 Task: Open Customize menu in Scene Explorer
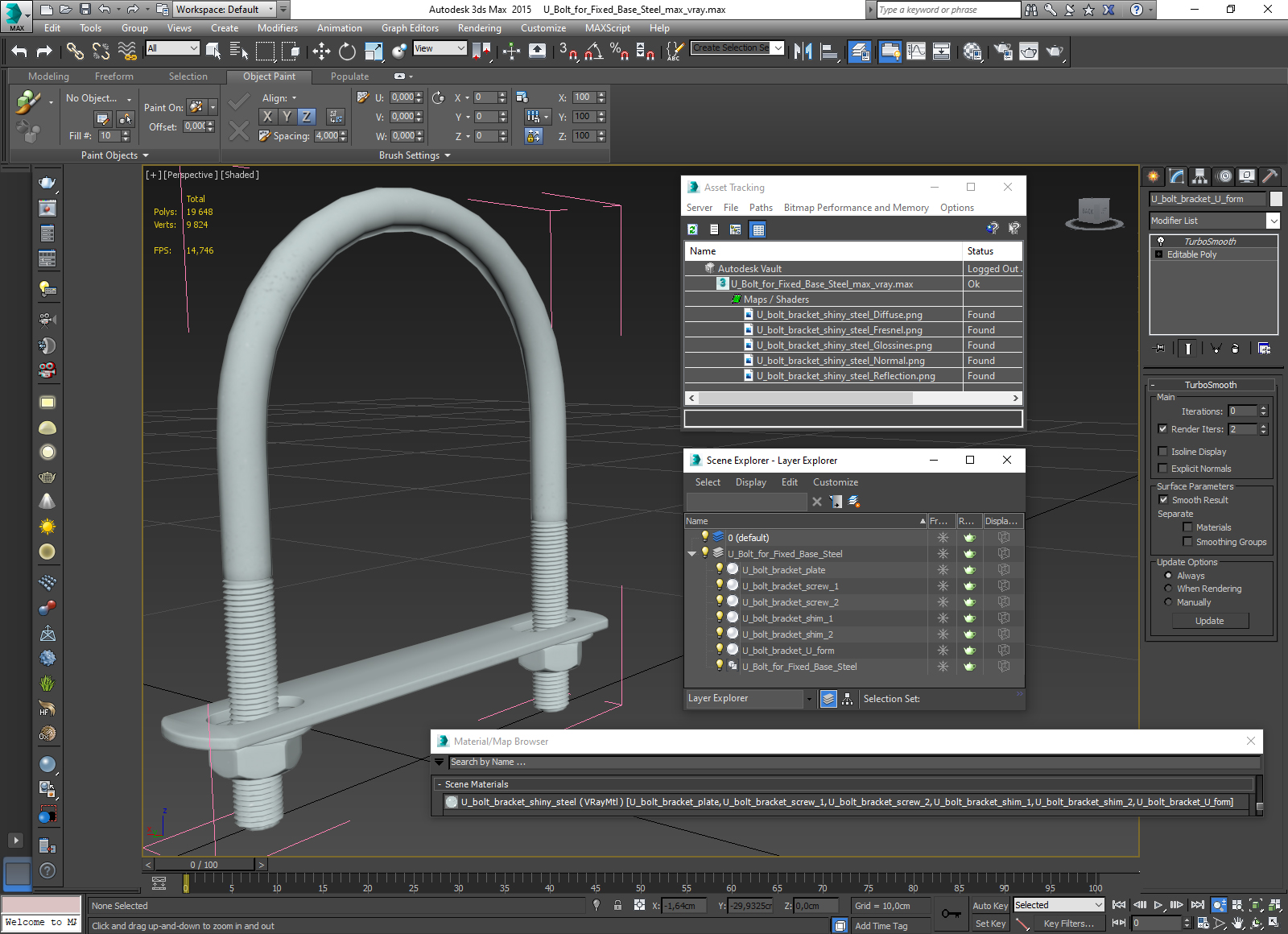836,482
